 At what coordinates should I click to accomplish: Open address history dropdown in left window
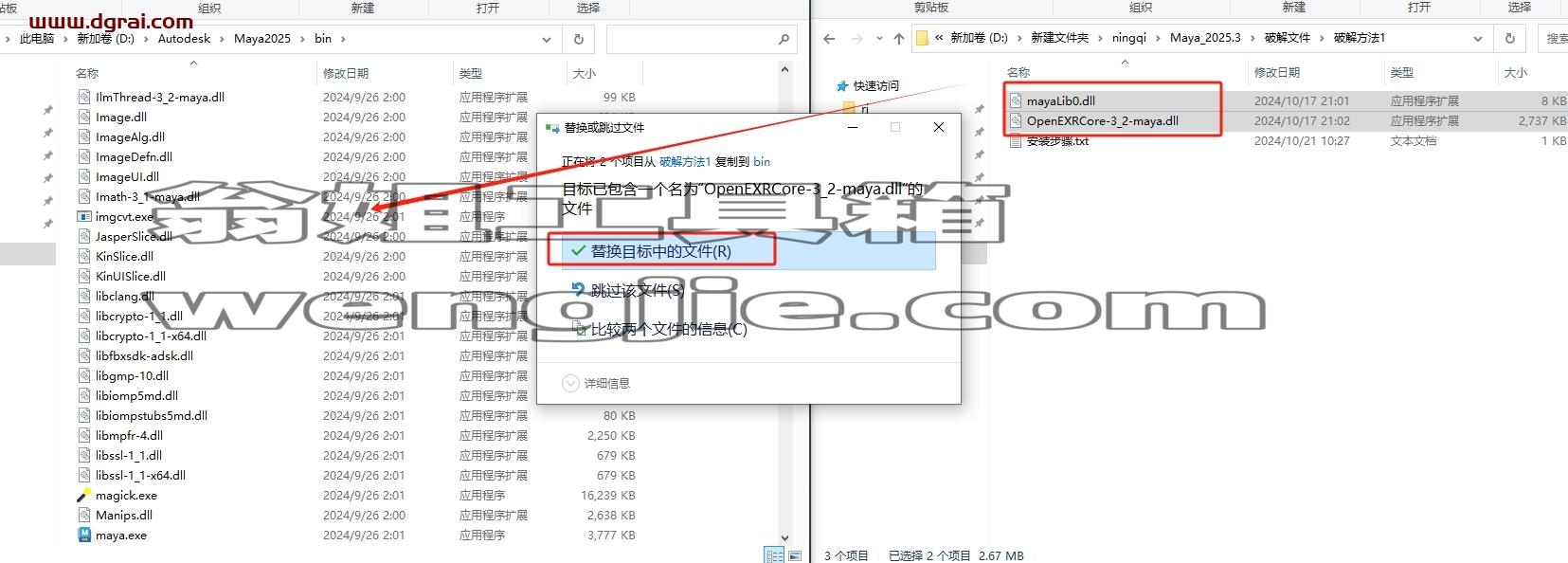coord(547,39)
